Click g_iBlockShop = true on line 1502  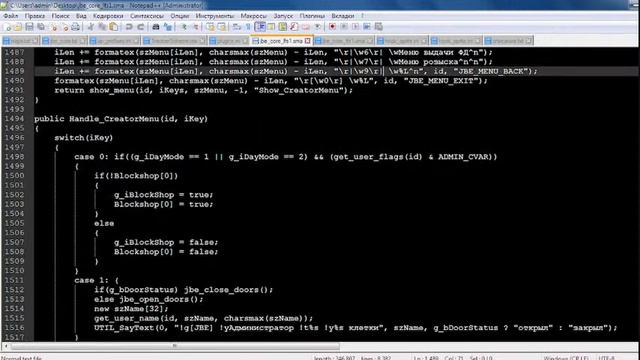click(162, 195)
